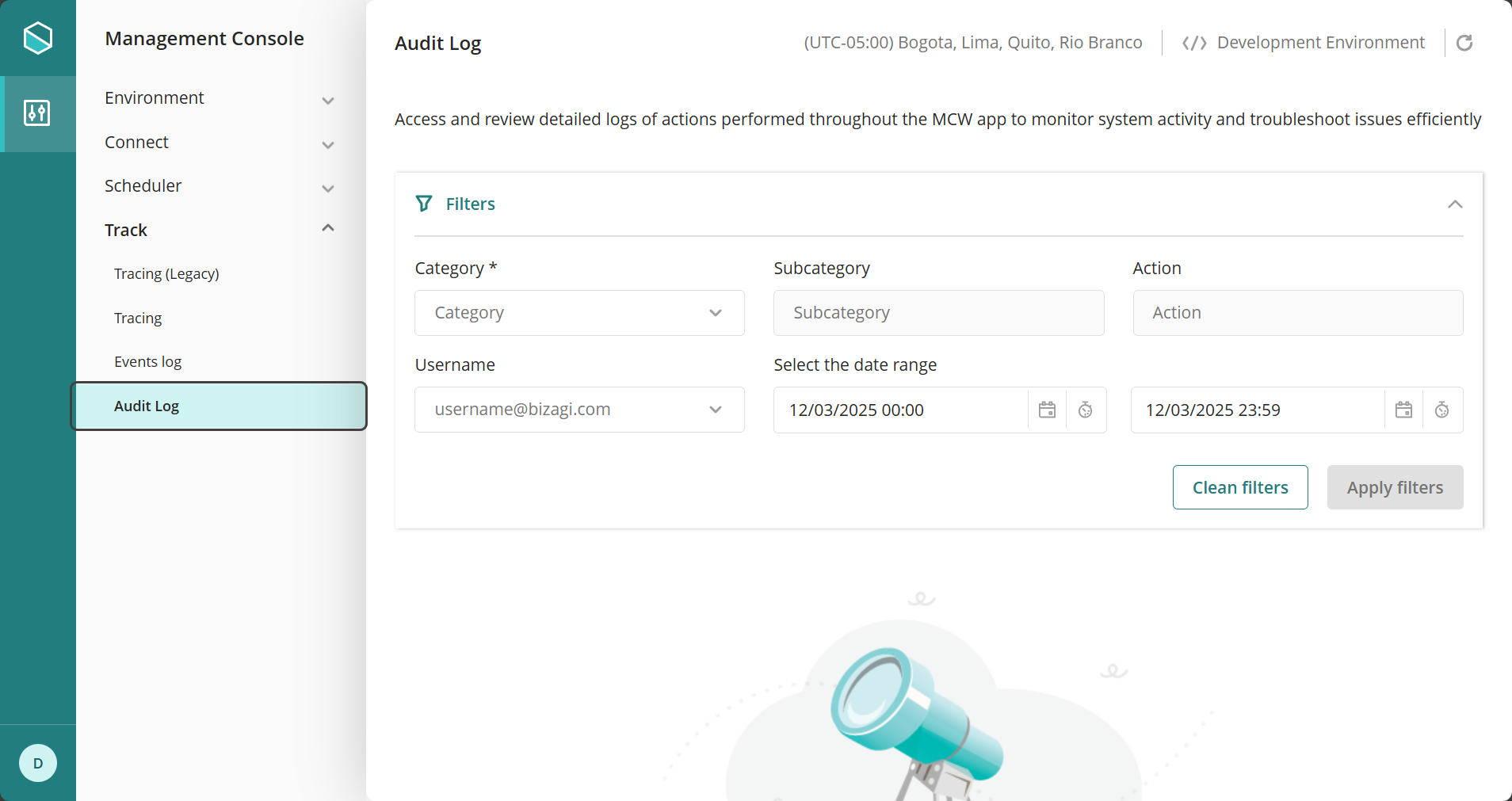1512x801 pixels.
Task: Open calendar picker for start date
Action: coord(1047,410)
